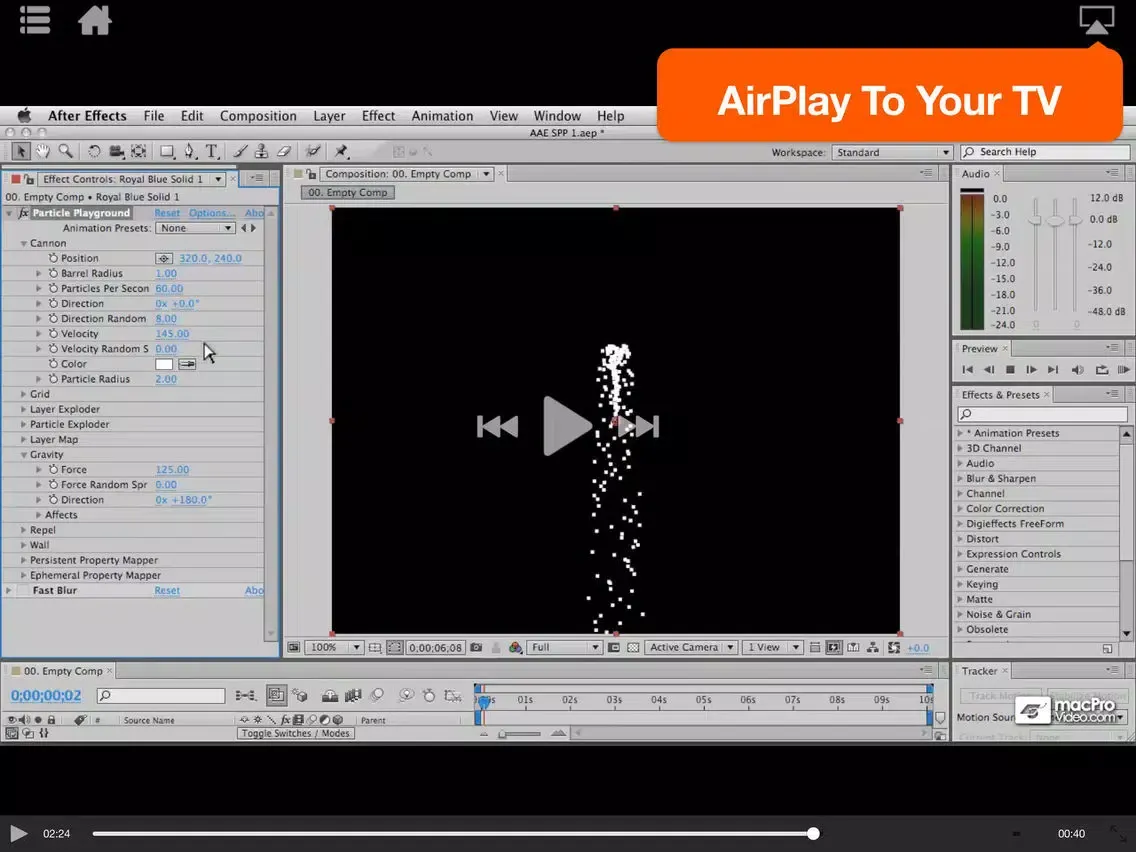Collapse the Cannon group
This screenshot has width=1136, height=852.
24,243
